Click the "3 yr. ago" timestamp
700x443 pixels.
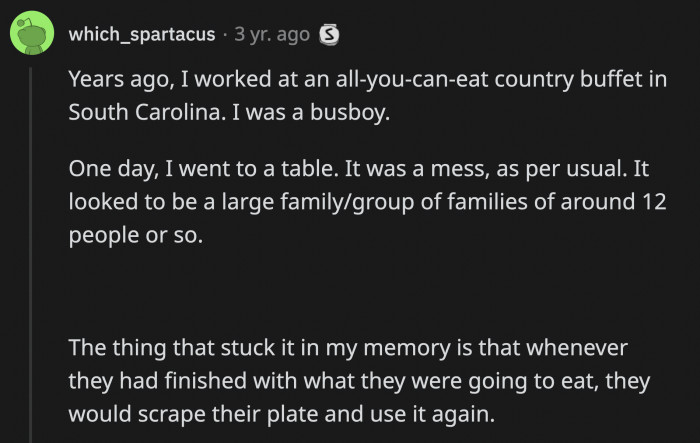tap(271, 35)
